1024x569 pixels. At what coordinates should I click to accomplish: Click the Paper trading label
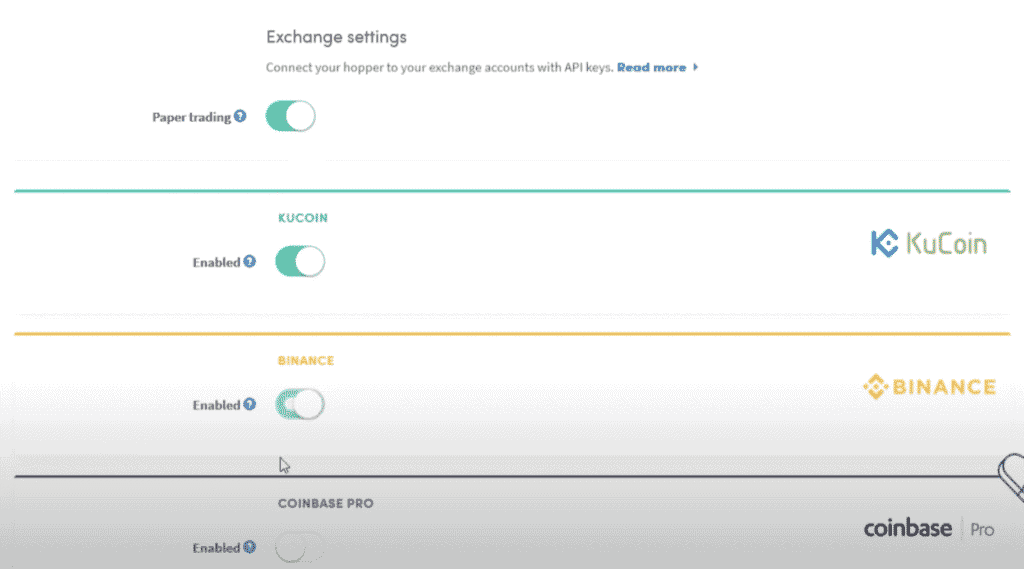(x=191, y=117)
